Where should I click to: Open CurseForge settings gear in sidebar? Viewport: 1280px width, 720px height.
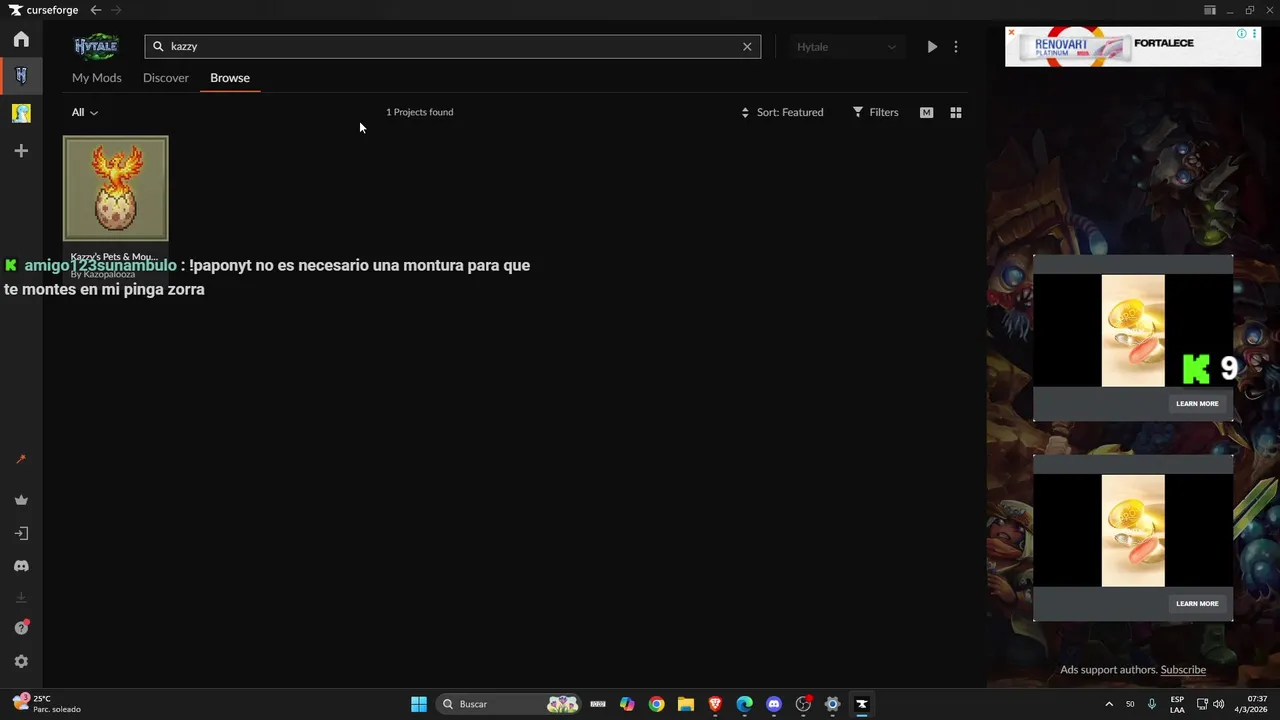click(x=21, y=661)
